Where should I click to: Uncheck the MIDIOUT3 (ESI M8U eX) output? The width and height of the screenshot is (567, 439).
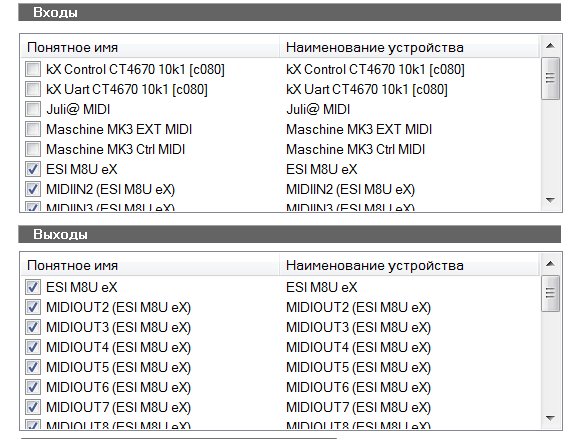tap(33, 327)
